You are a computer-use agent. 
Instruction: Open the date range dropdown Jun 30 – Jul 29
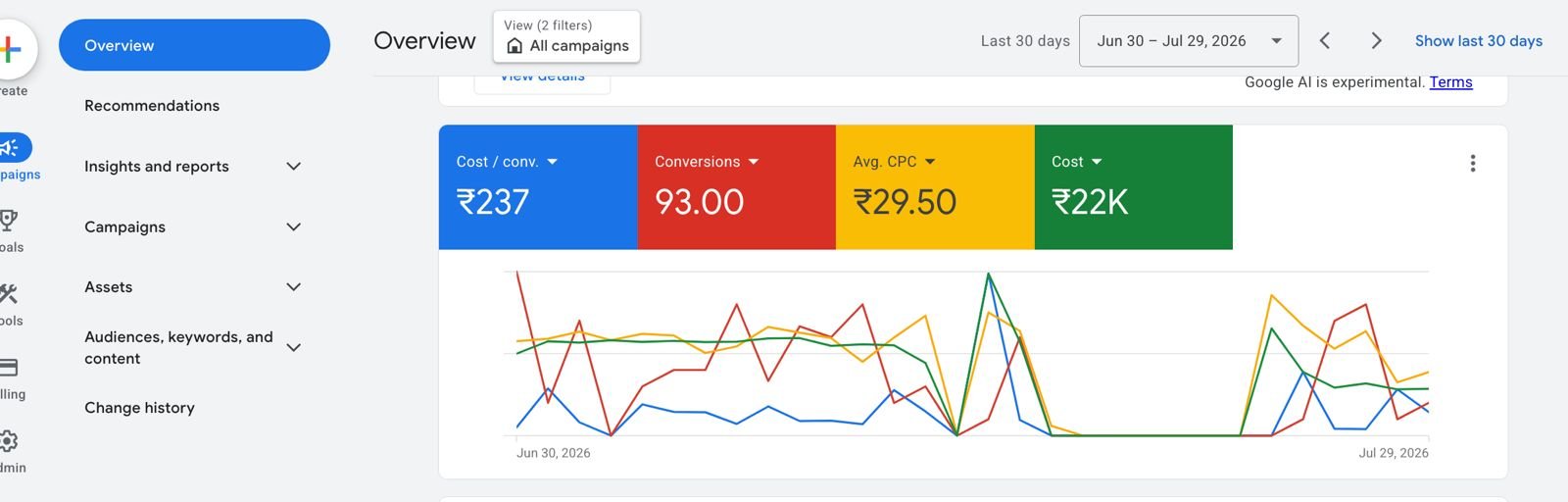[1189, 40]
